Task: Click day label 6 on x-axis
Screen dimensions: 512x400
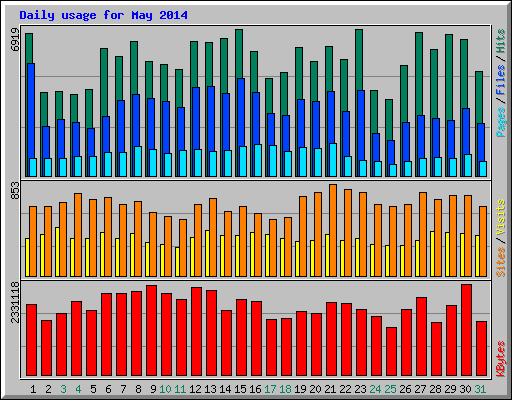Action: pyautogui.click(x=108, y=389)
